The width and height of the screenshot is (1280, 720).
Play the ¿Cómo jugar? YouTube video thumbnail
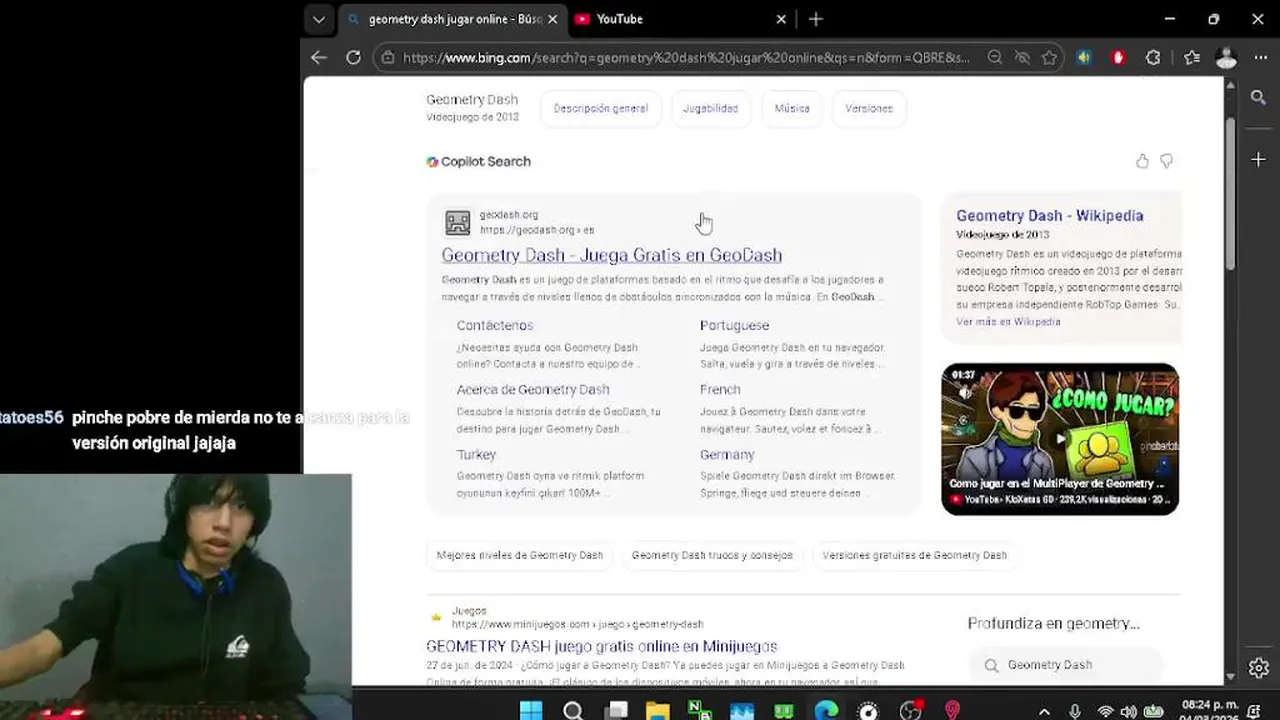tap(1060, 439)
